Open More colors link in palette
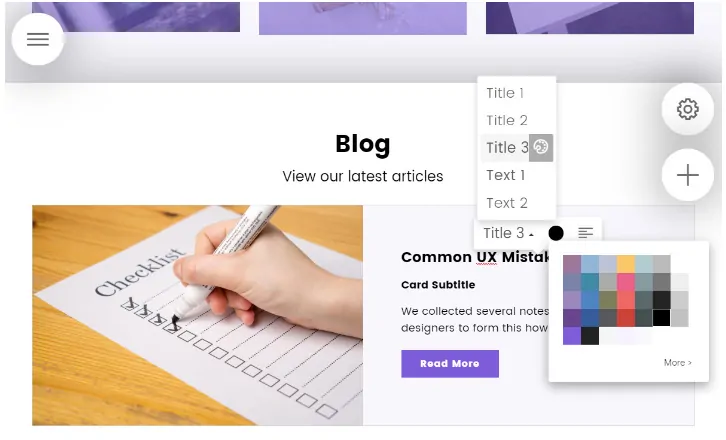Screen dimensions: 726x440 pyautogui.click(x=677, y=363)
